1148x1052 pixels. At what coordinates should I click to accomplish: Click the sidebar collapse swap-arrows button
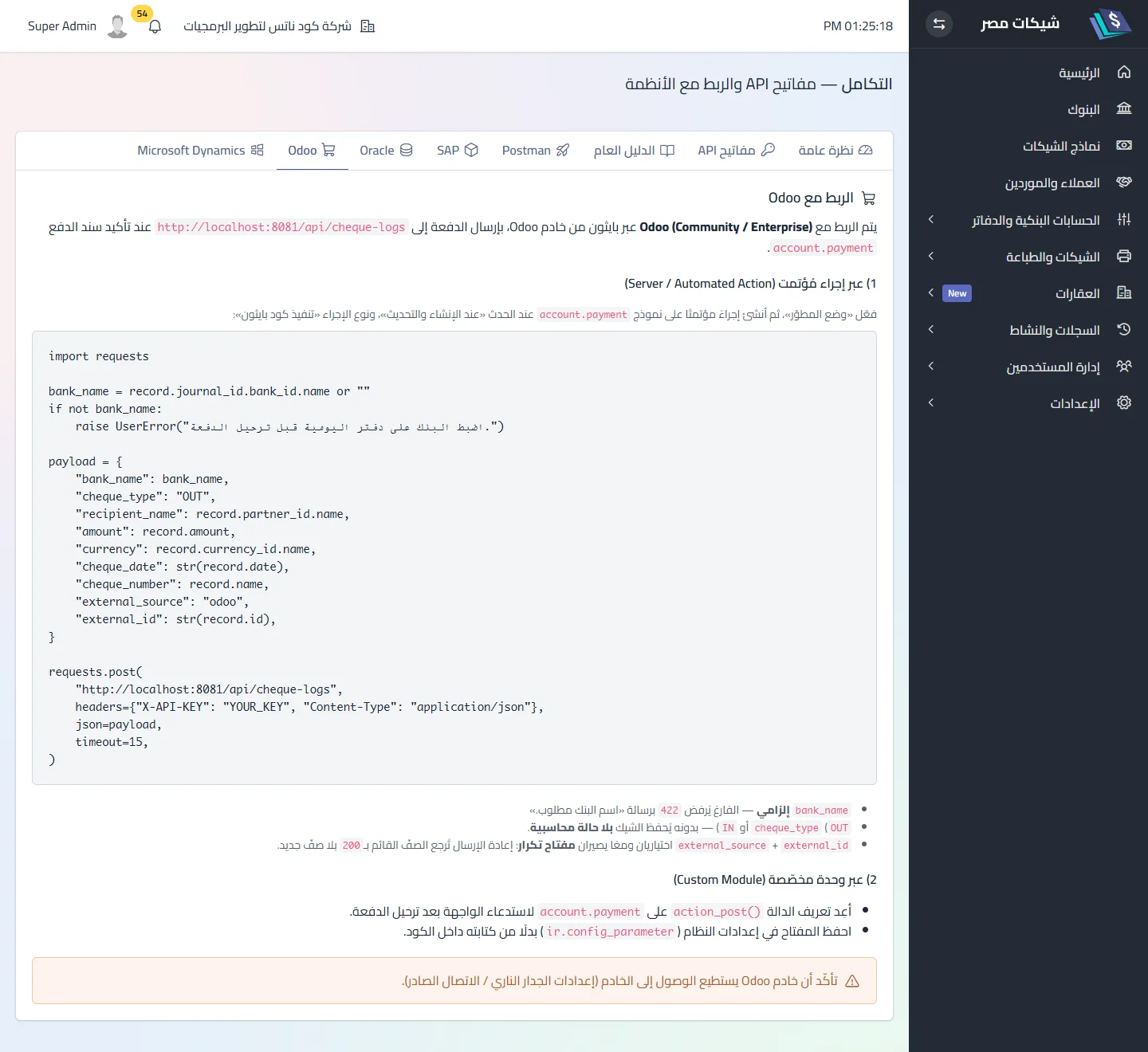pyautogui.click(x=939, y=24)
